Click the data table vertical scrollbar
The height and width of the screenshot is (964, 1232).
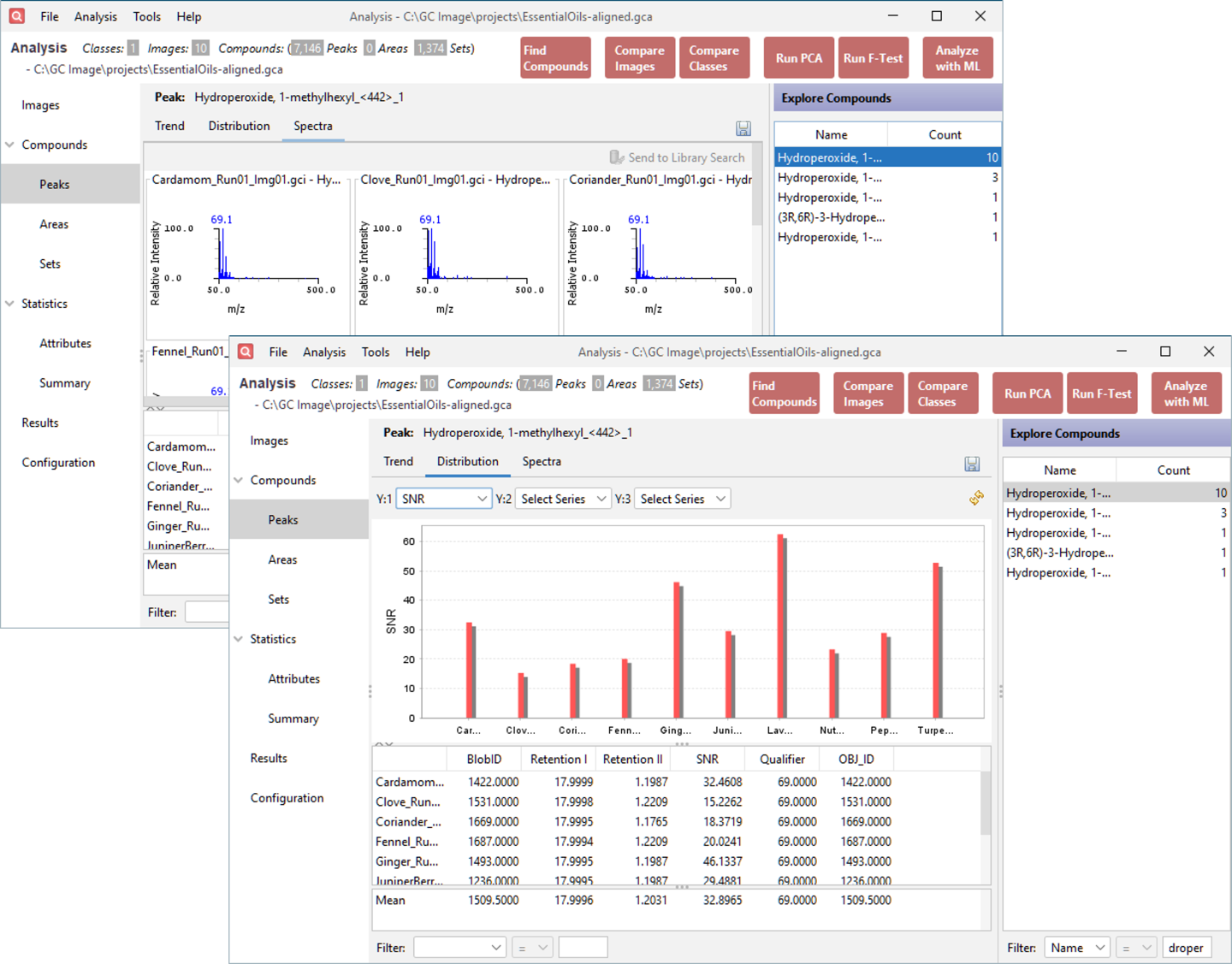coord(985,804)
